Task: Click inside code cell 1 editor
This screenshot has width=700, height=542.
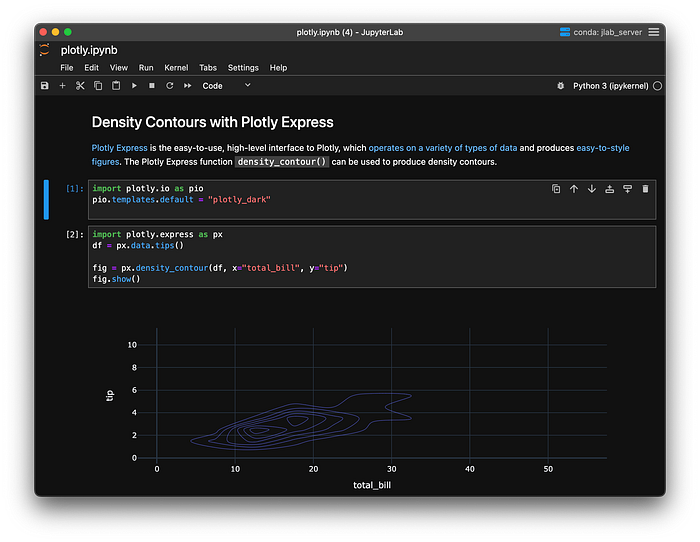Action: 372,200
